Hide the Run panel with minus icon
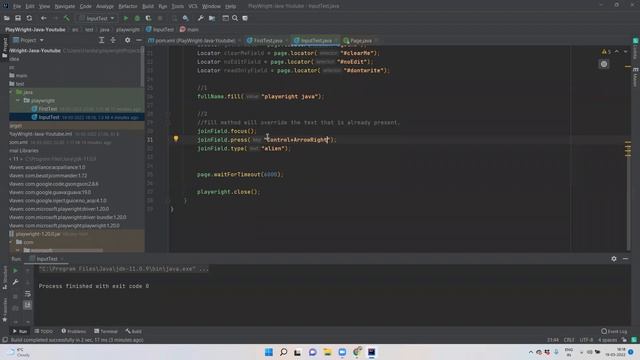The width and height of the screenshot is (640, 360). point(625,259)
